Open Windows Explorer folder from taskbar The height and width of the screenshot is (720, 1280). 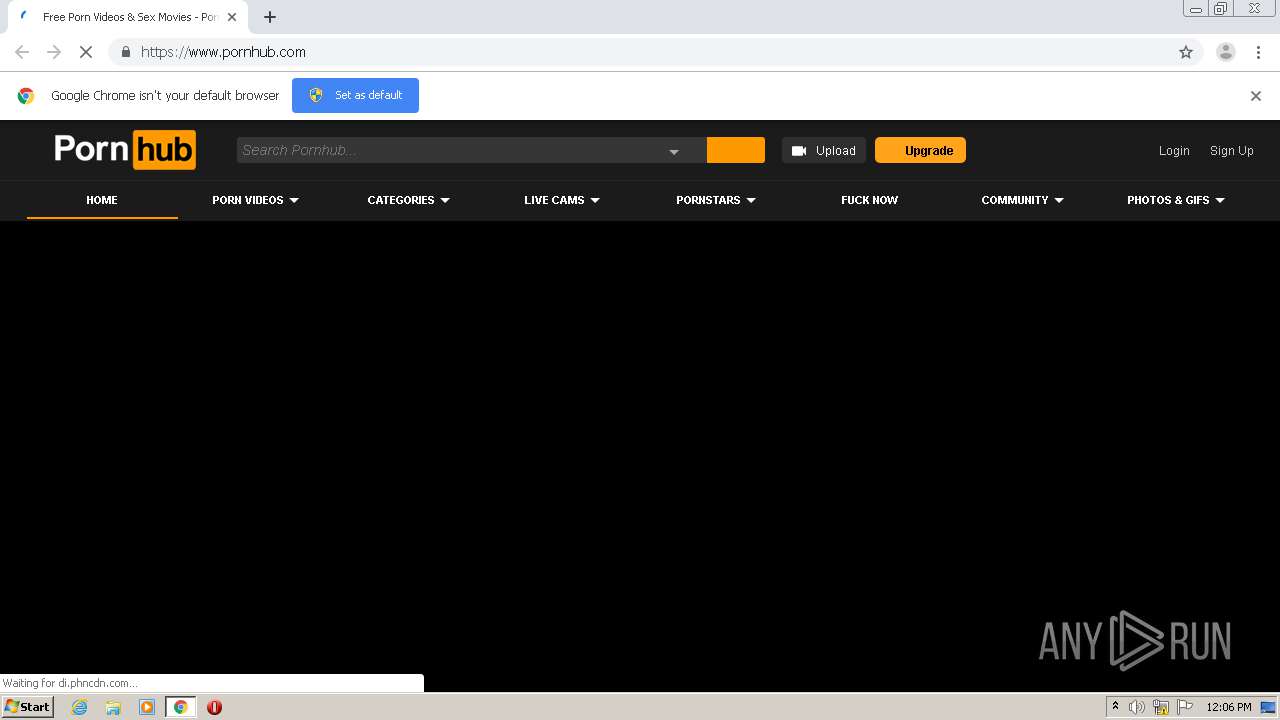(x=113, y=707)
